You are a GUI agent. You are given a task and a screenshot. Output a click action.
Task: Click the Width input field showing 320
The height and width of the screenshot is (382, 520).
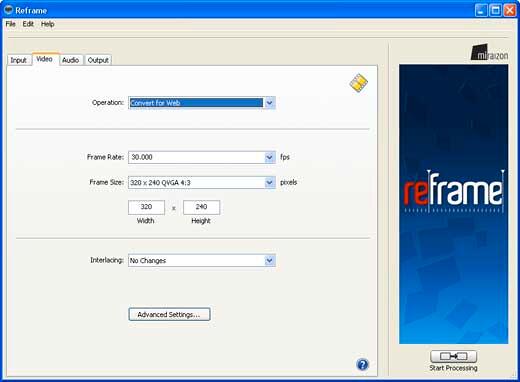point(146,207)
